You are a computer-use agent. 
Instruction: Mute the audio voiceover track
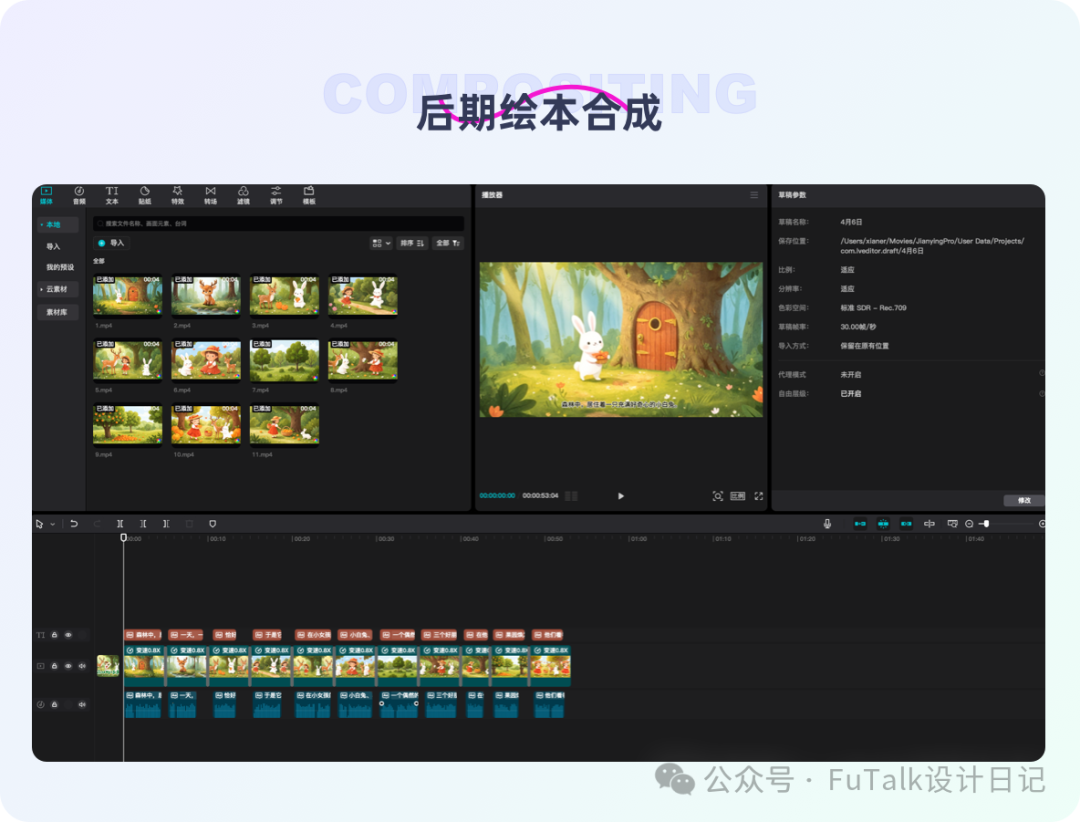[x=82, y=704]
